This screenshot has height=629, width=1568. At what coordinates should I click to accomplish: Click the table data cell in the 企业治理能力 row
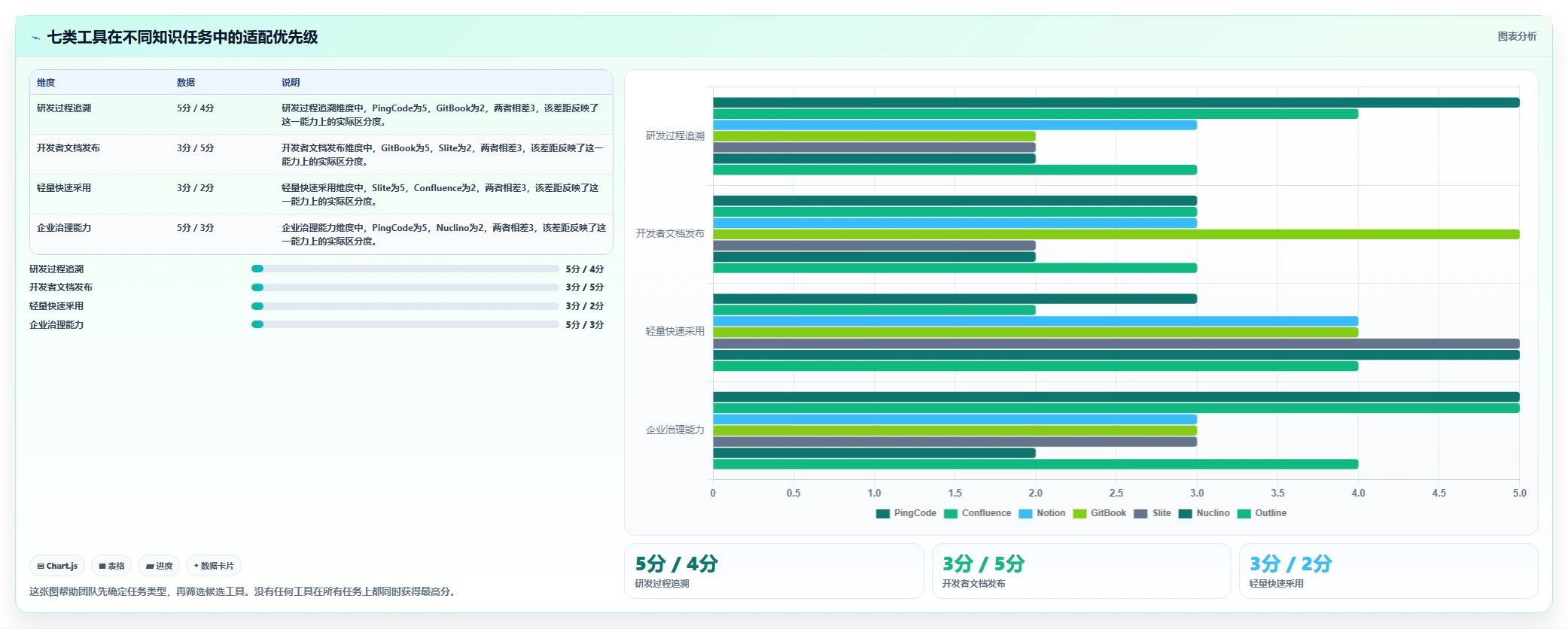pyautogui.click(x=196, y=228)
